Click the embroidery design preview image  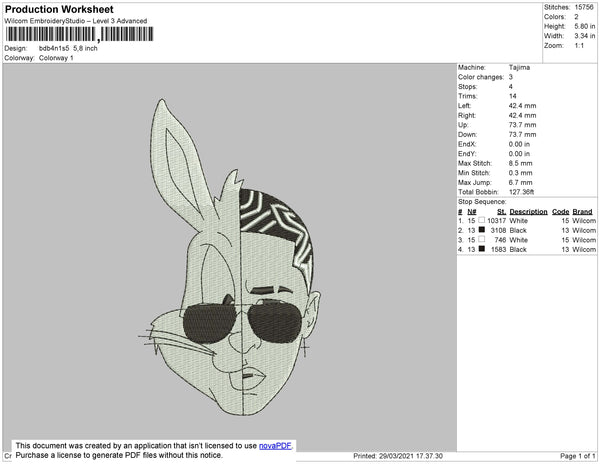click(230, 258)
